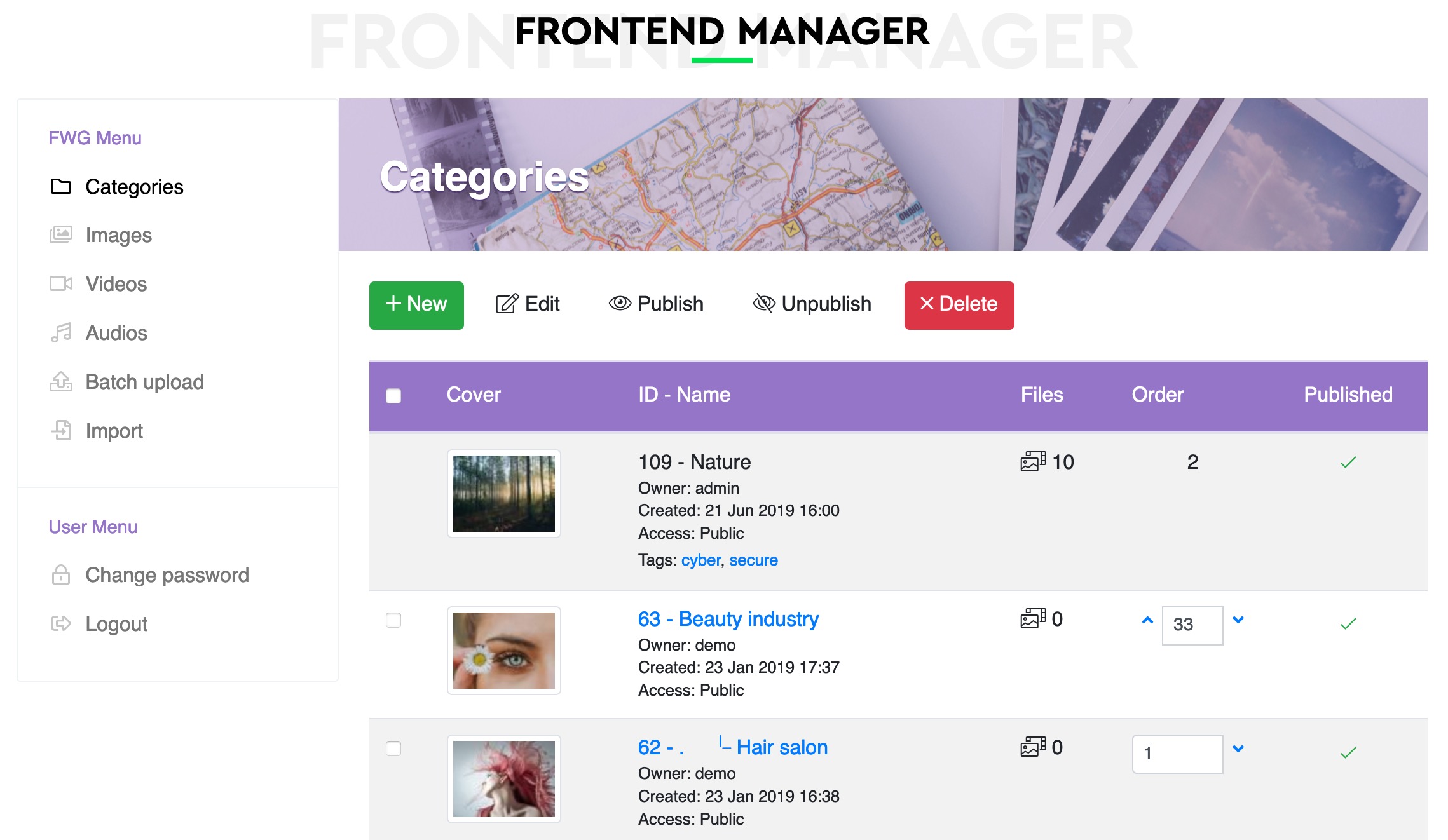The height and width of the screenshot is (840, 1448).
Task: Select the Edit menu option
Action: (x=527, y=304)
